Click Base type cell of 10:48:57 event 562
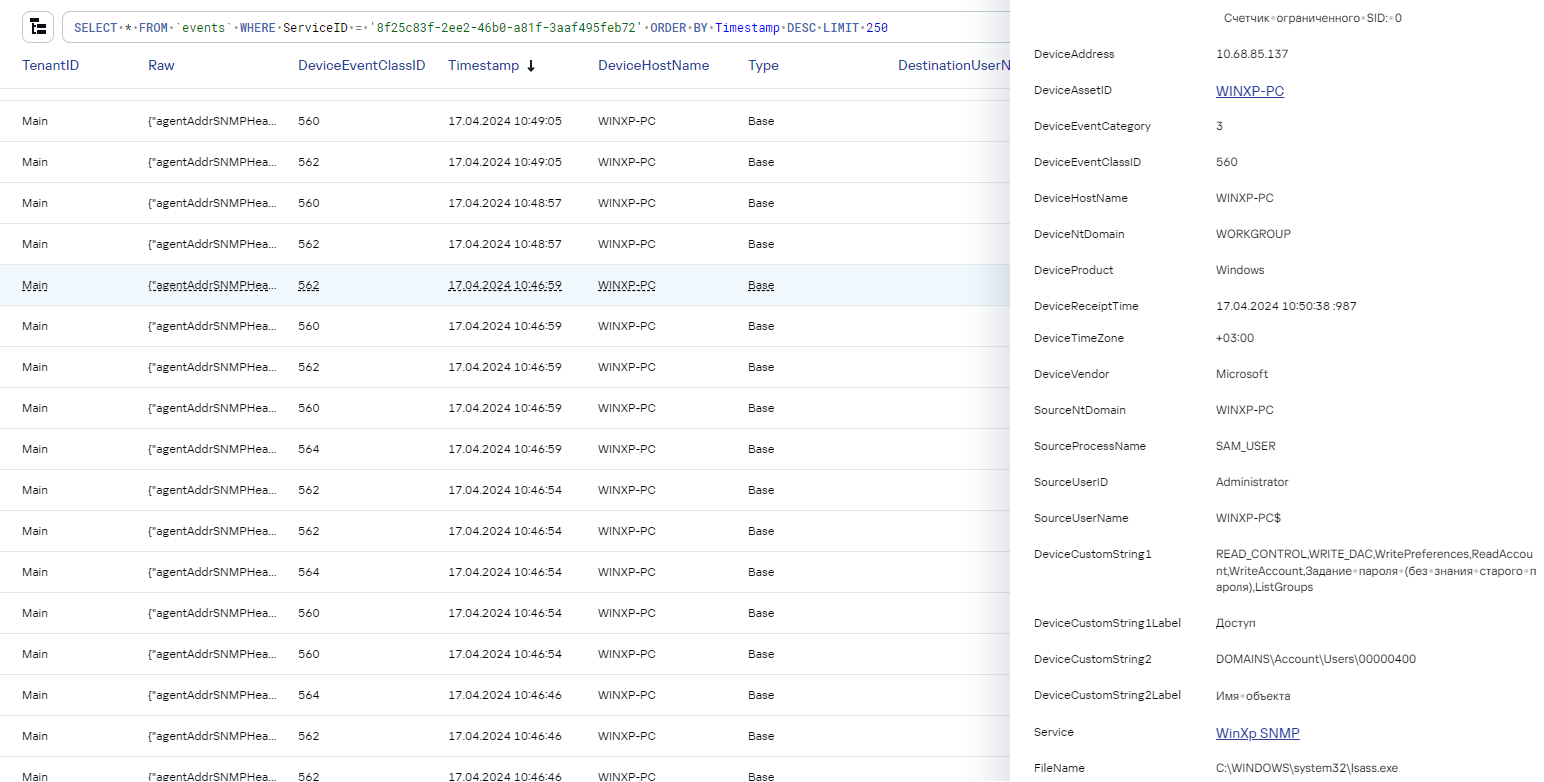 coord(761,244)
